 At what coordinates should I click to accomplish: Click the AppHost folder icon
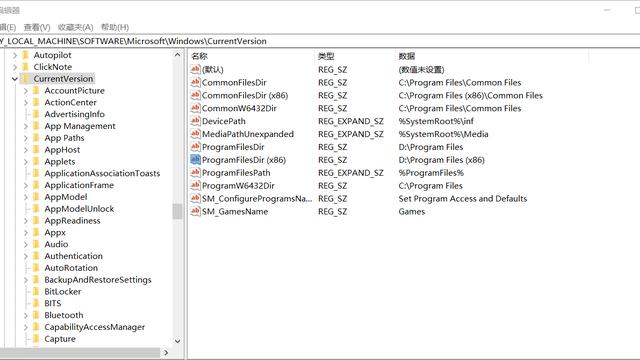[x=36, y=149]
